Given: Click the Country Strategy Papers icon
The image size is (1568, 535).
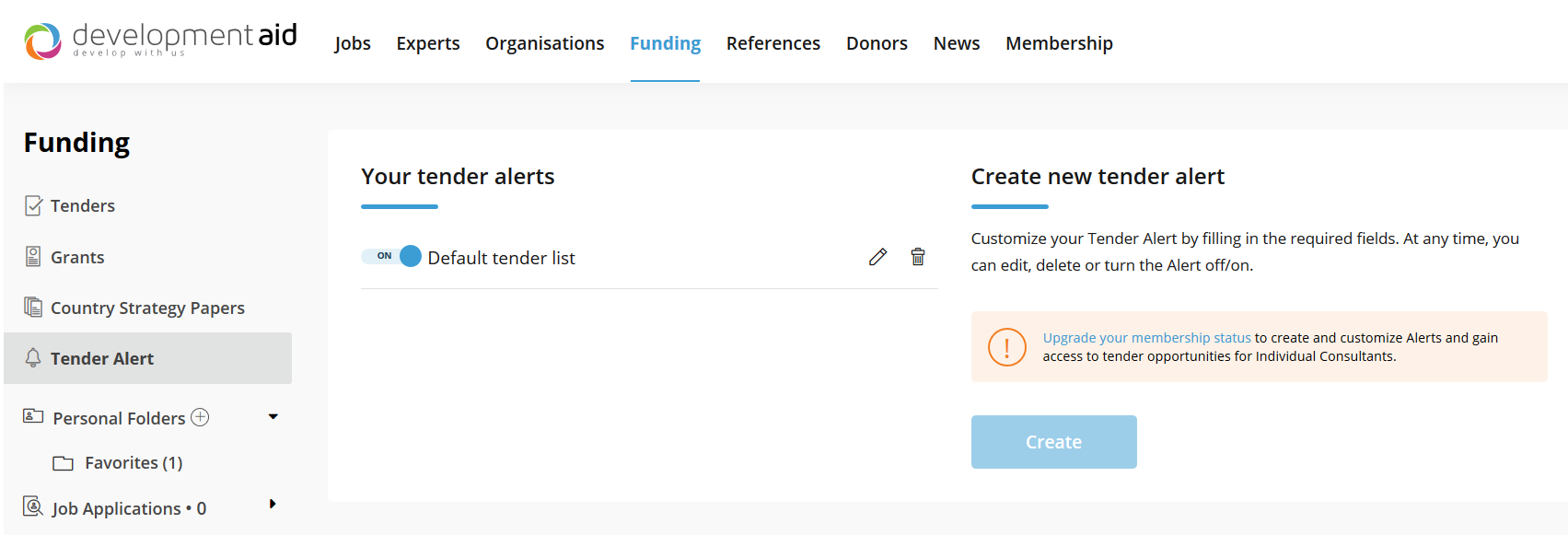Looking at the screenshot, I should 33,307.
